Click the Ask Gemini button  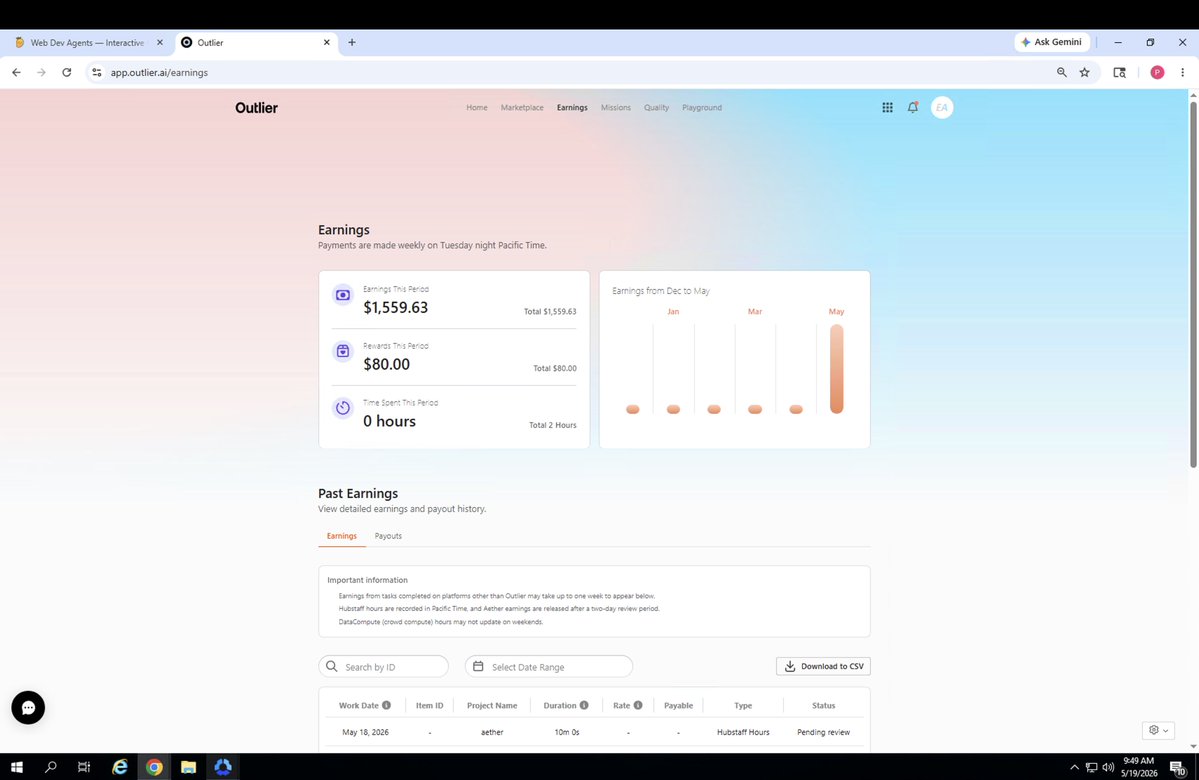(x=1052, y=42)
